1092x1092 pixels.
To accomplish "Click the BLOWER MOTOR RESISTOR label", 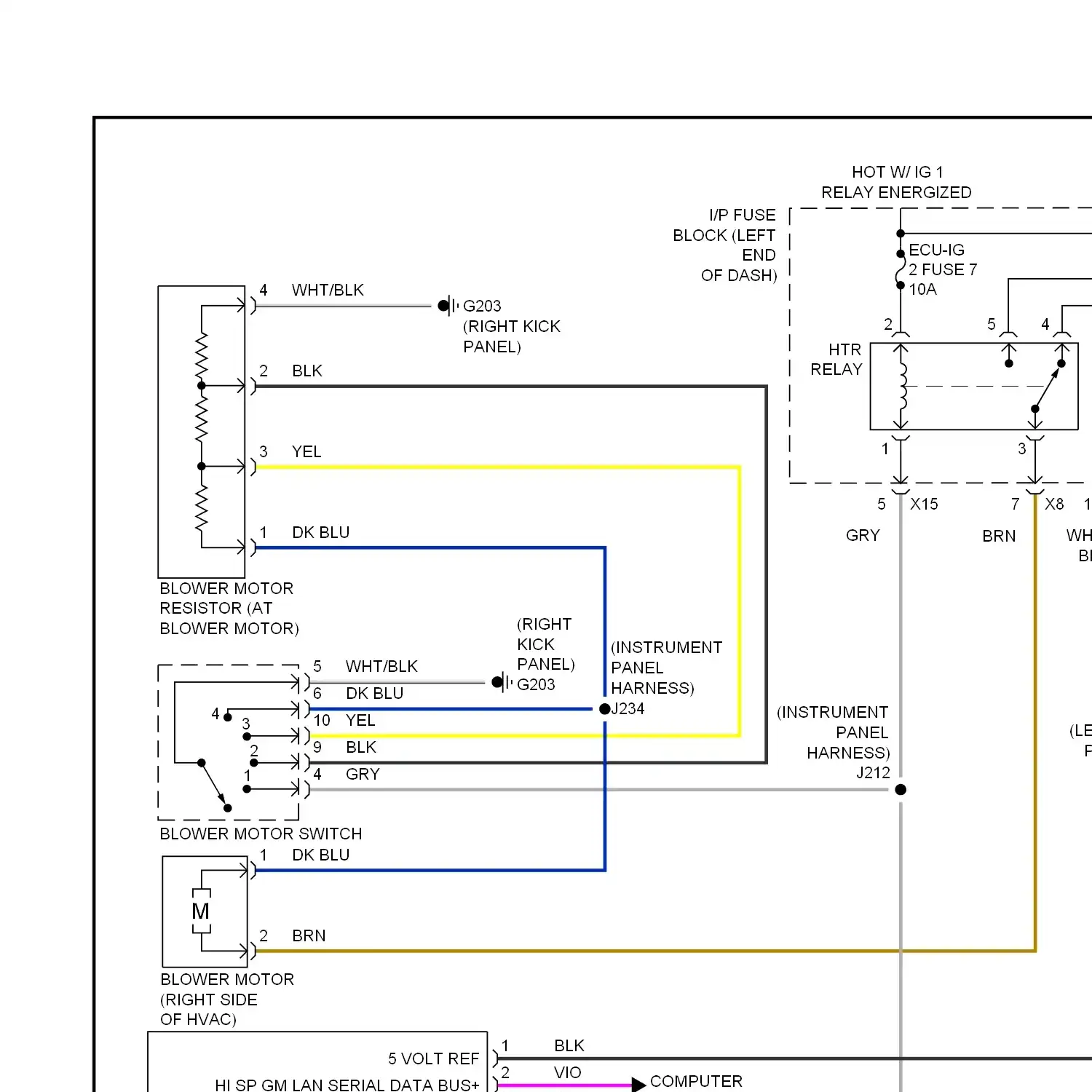I will coord(229,608).
